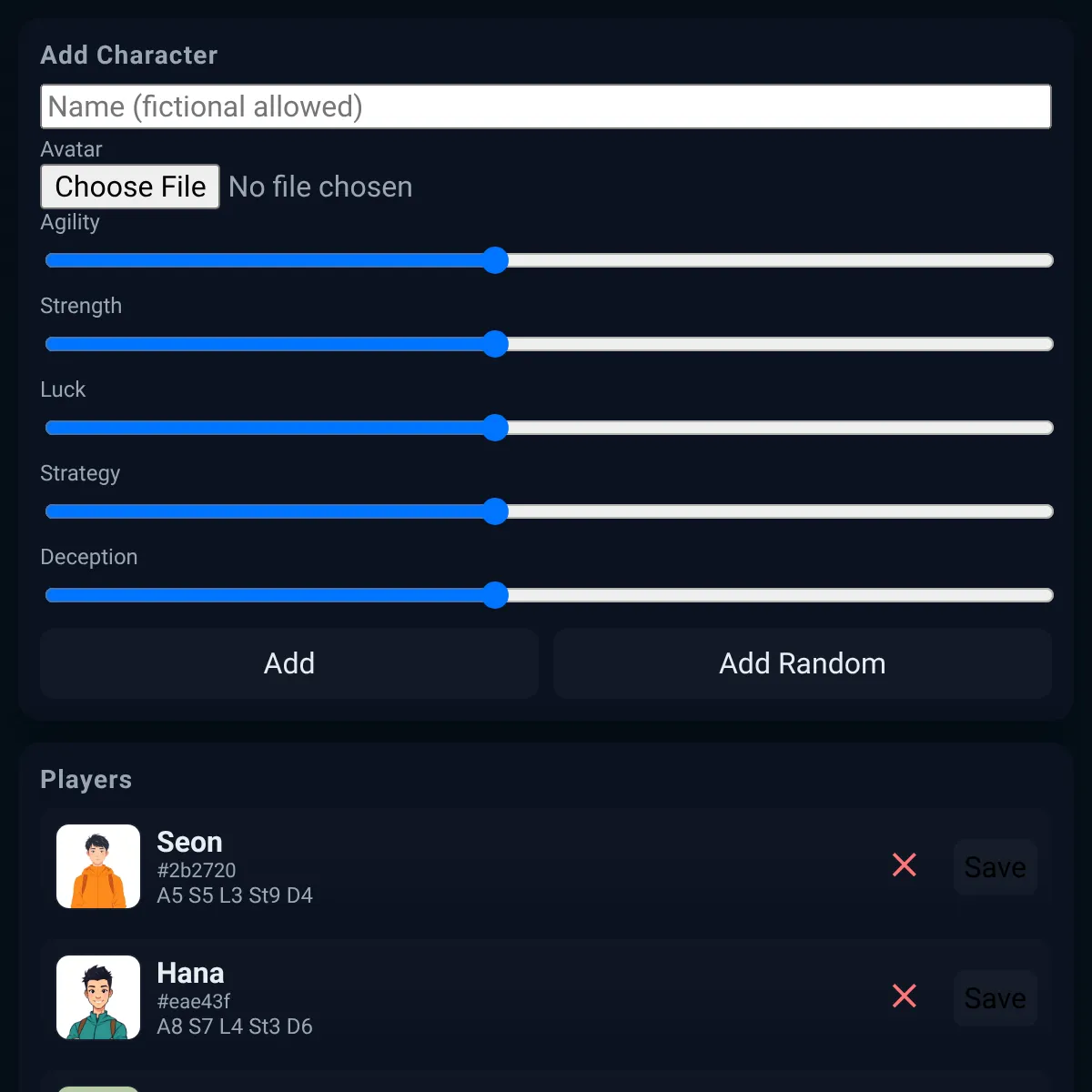Click Seon's stats "A5 S5 L3 St9 D4"
Viewport: 1092px width, 1092px height.
coord(235,895)
